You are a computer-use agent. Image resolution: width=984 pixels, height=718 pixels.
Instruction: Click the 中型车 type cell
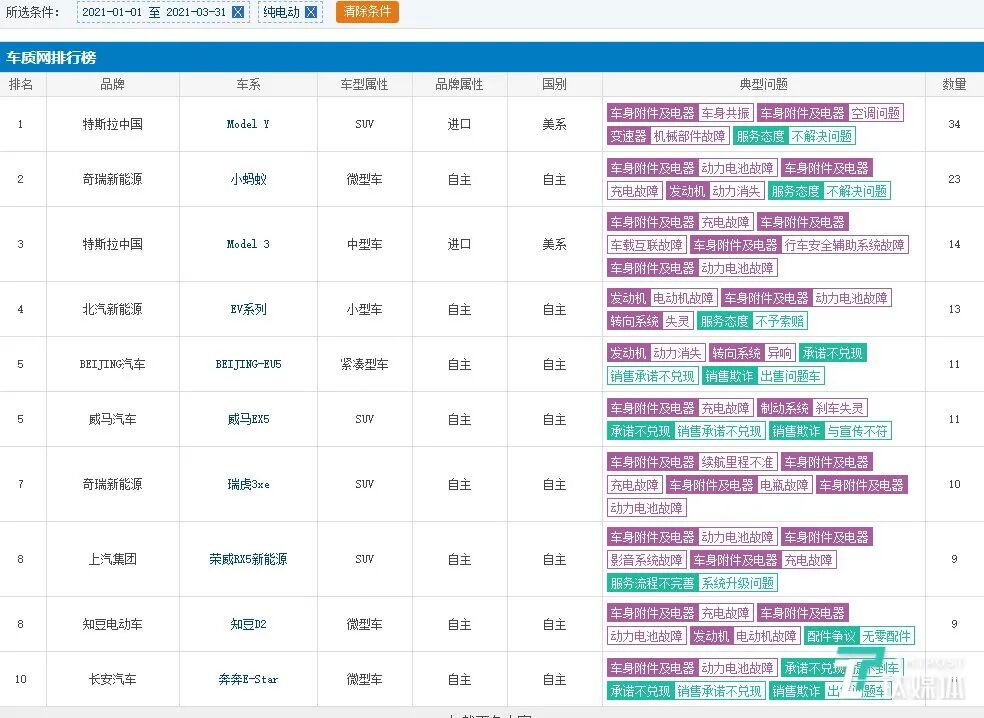point(364,244)
